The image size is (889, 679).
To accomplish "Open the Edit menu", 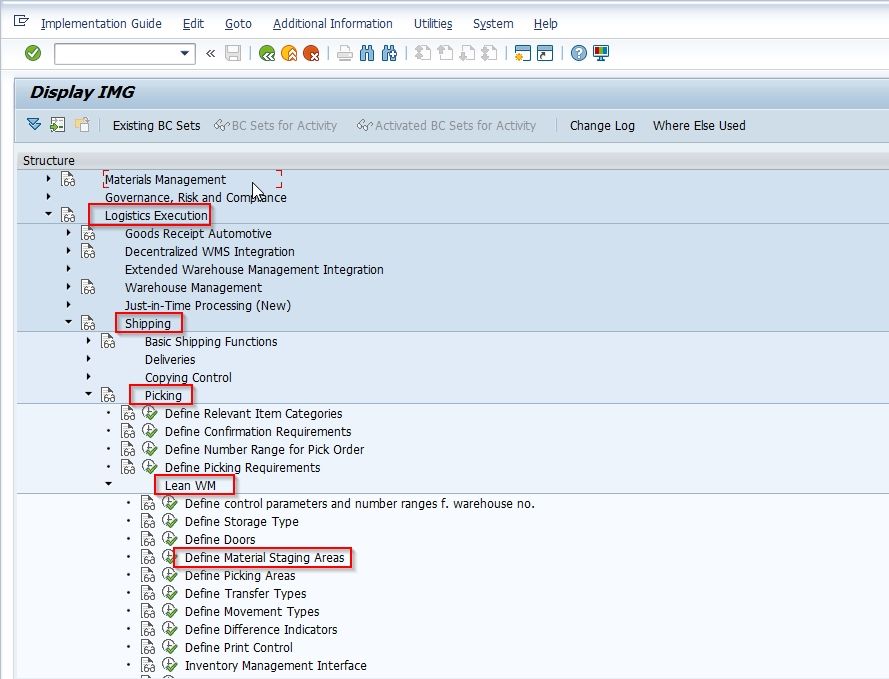I will (193, 24).
